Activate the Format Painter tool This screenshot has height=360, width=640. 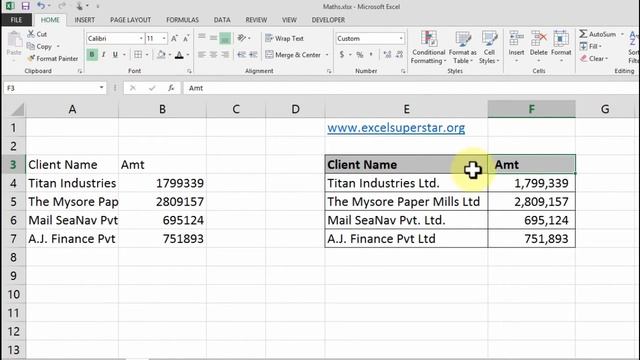pos(52,59)
